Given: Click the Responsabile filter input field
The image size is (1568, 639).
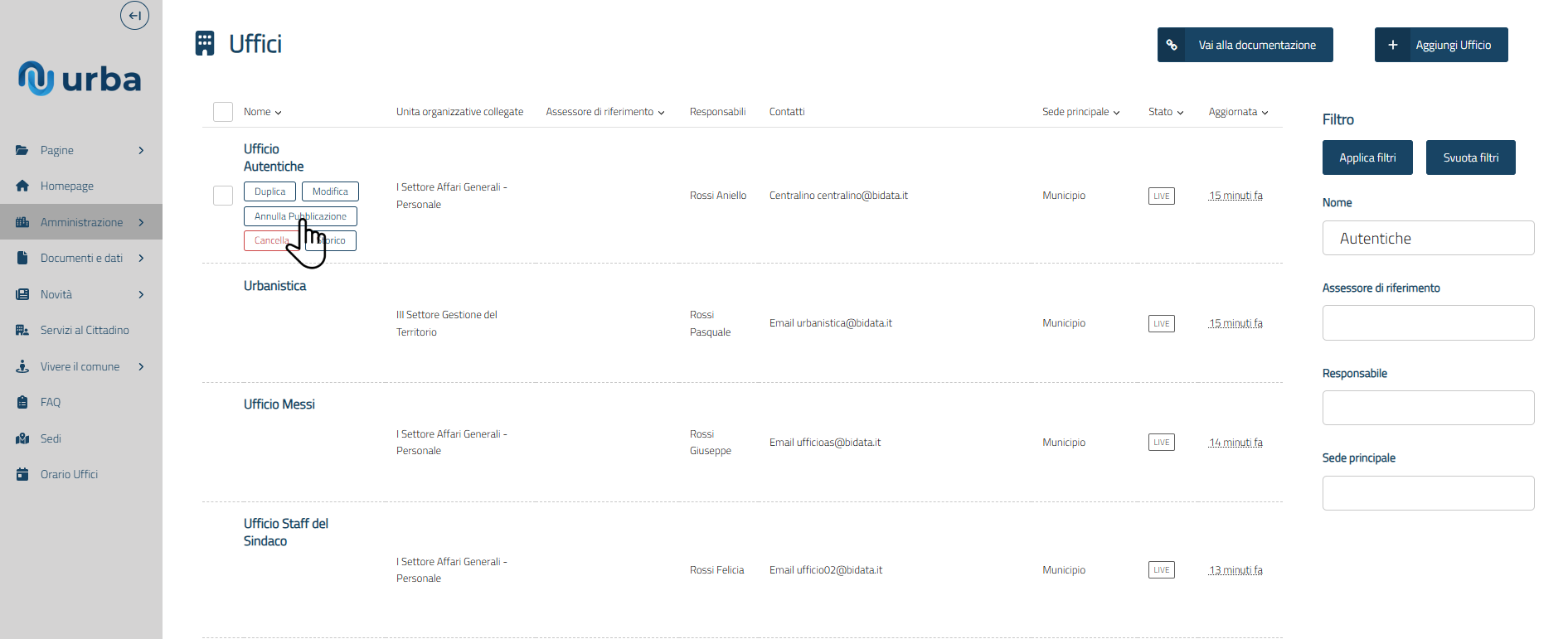Looking at the screenshot, I should [x=1428, y=408].
